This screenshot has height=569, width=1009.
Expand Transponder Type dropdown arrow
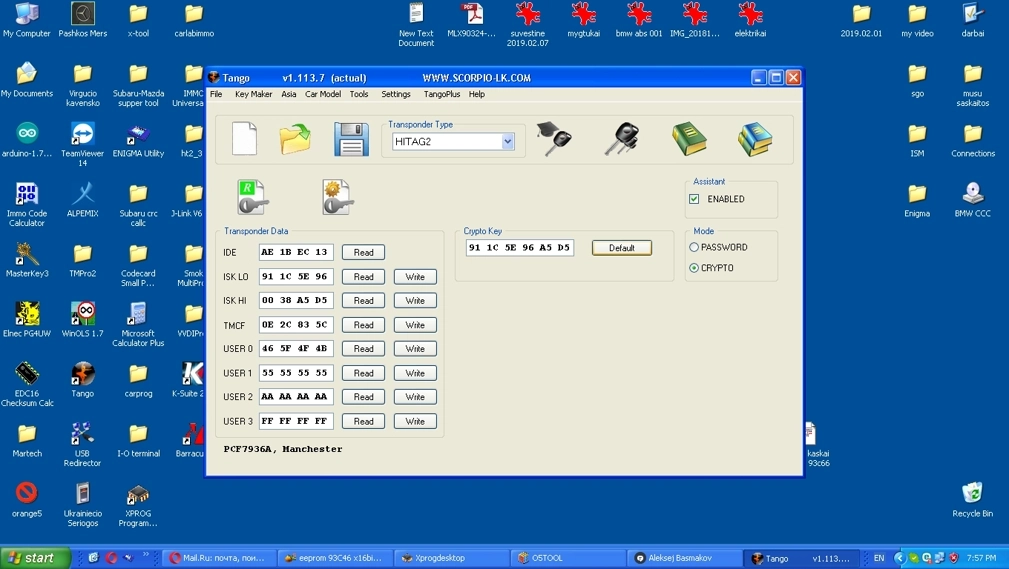tap(508, 142)
